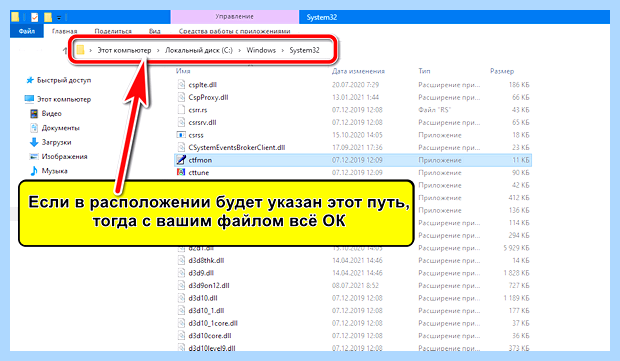Open Музыка in navigation pane
The width and height of the screenshot is (620, 361).
[x=54, y=171]
